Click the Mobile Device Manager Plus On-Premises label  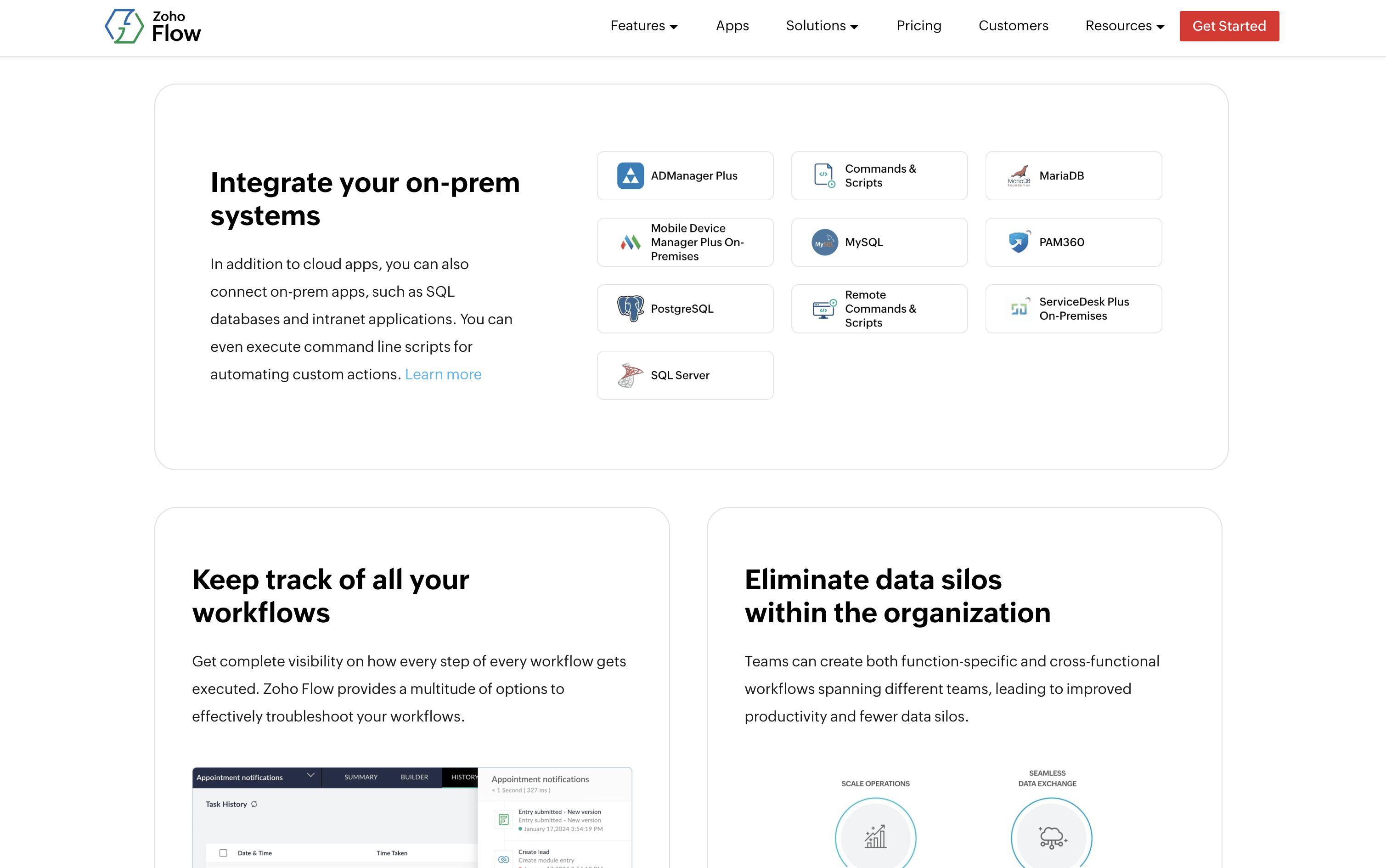[x=697, y=242]
